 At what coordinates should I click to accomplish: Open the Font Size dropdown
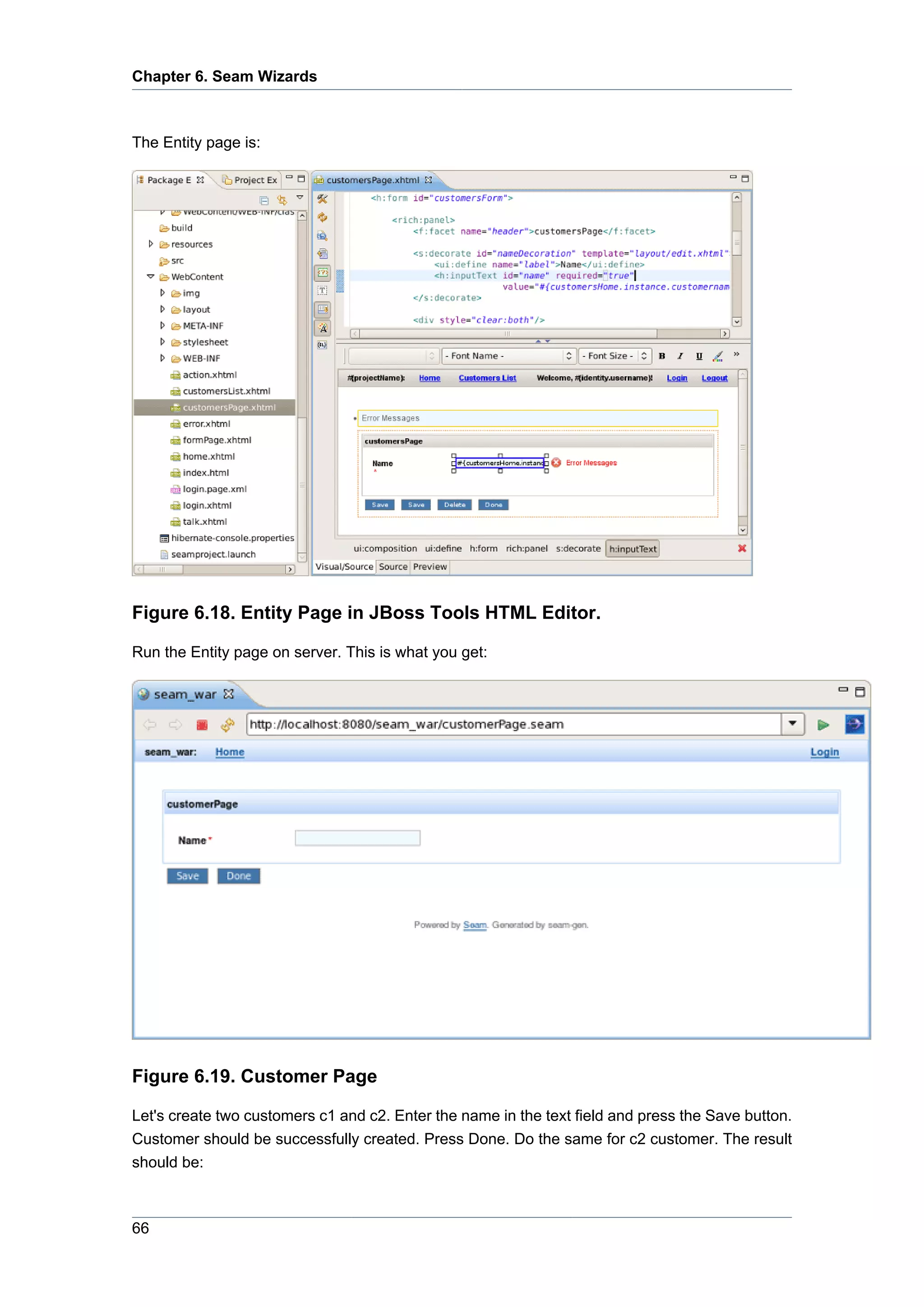pos(615,357)
